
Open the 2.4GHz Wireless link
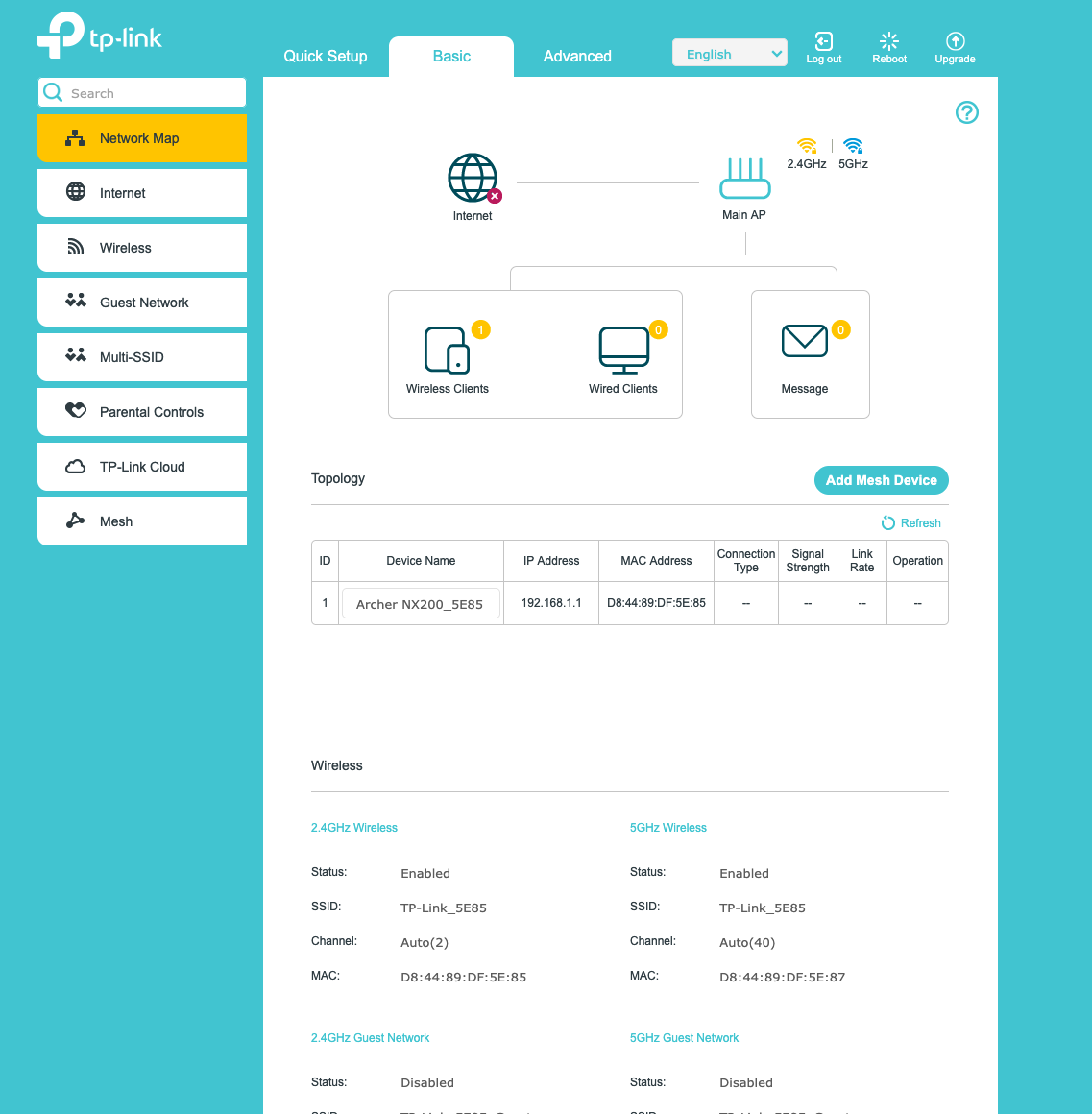pos(353,828)
